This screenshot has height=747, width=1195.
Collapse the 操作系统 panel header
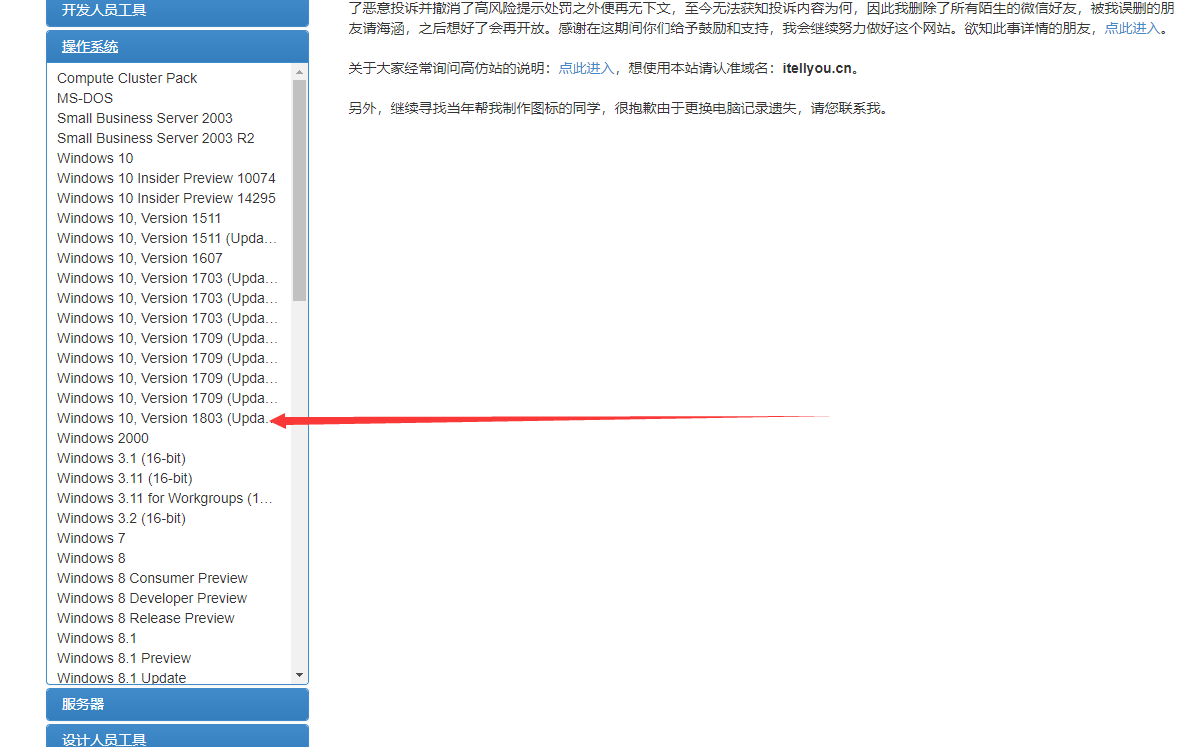tap(90, 47)
